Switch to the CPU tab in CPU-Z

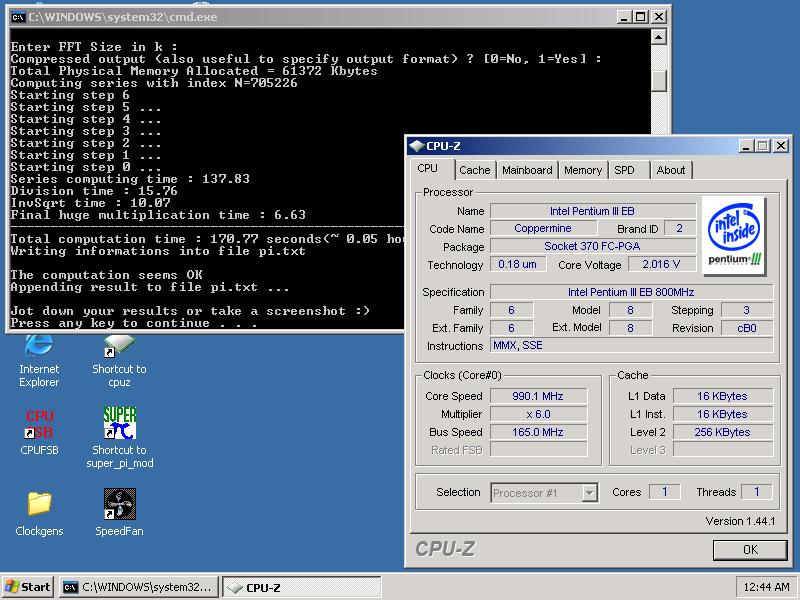[428, 168]
